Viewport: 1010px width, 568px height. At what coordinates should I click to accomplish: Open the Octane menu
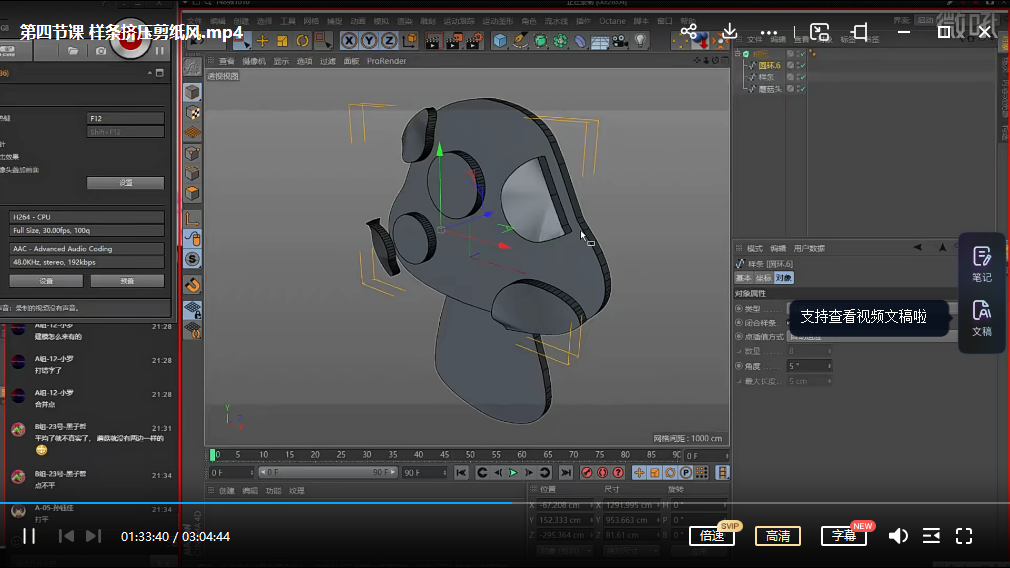click(x=612, y=21)
